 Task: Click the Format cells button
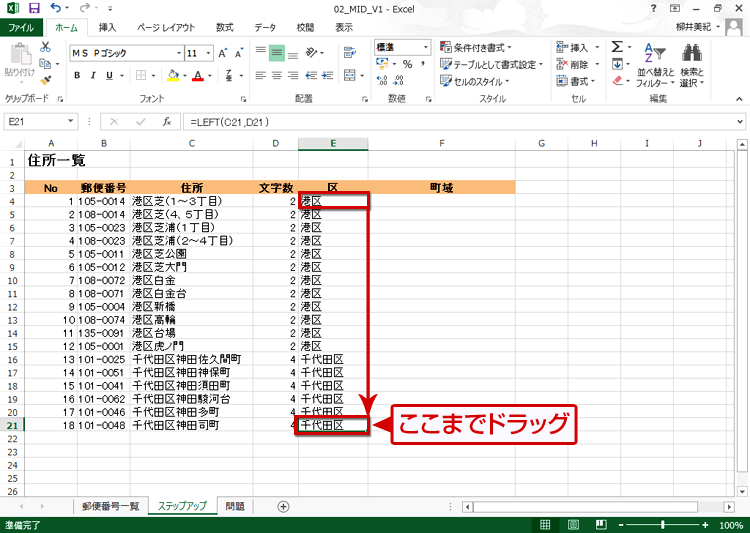point(573,81)
